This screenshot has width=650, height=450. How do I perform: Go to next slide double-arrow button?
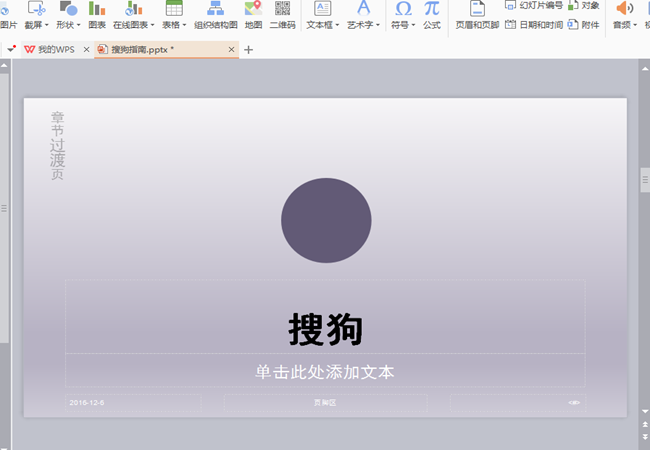[x=645, y=437]
